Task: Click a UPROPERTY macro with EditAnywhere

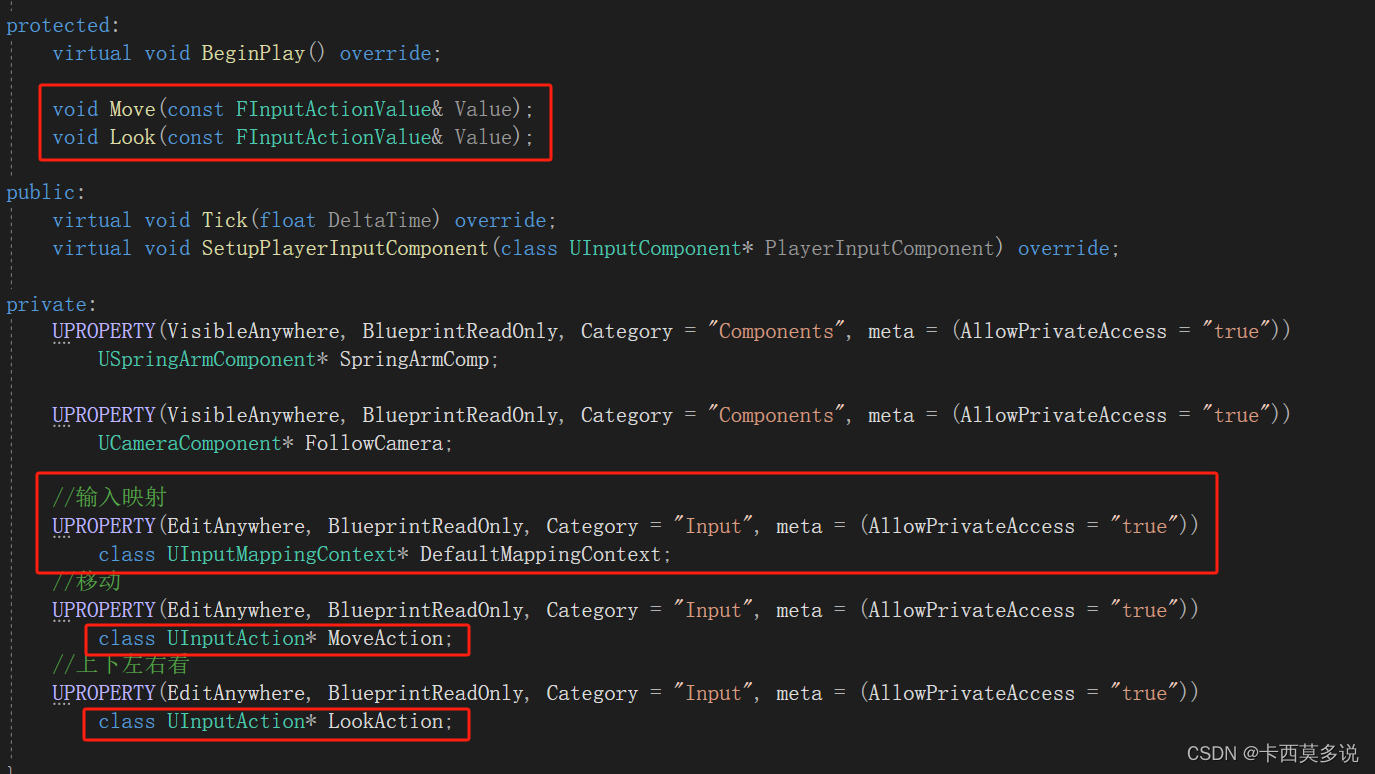Action: tap(104, 525)
